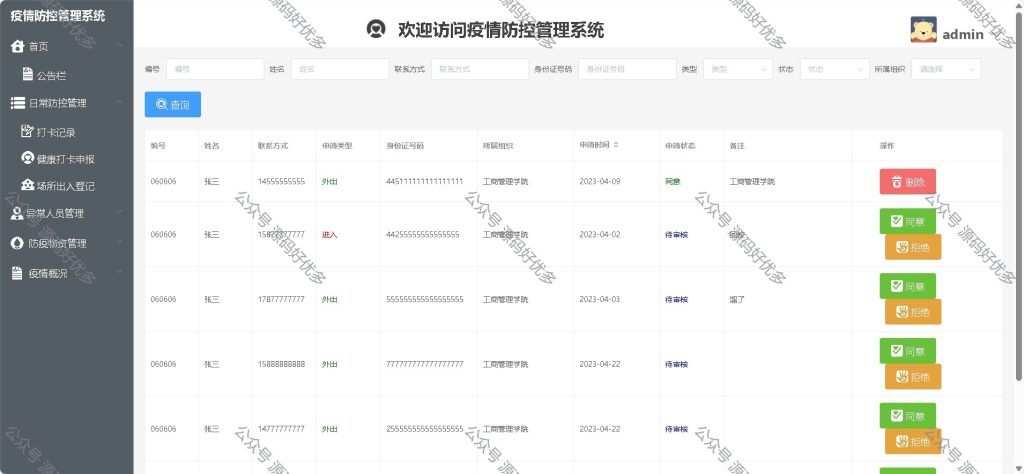
Task: Click the 申请状态 column header
Action: pyautogui.click(x=680, y=146)
